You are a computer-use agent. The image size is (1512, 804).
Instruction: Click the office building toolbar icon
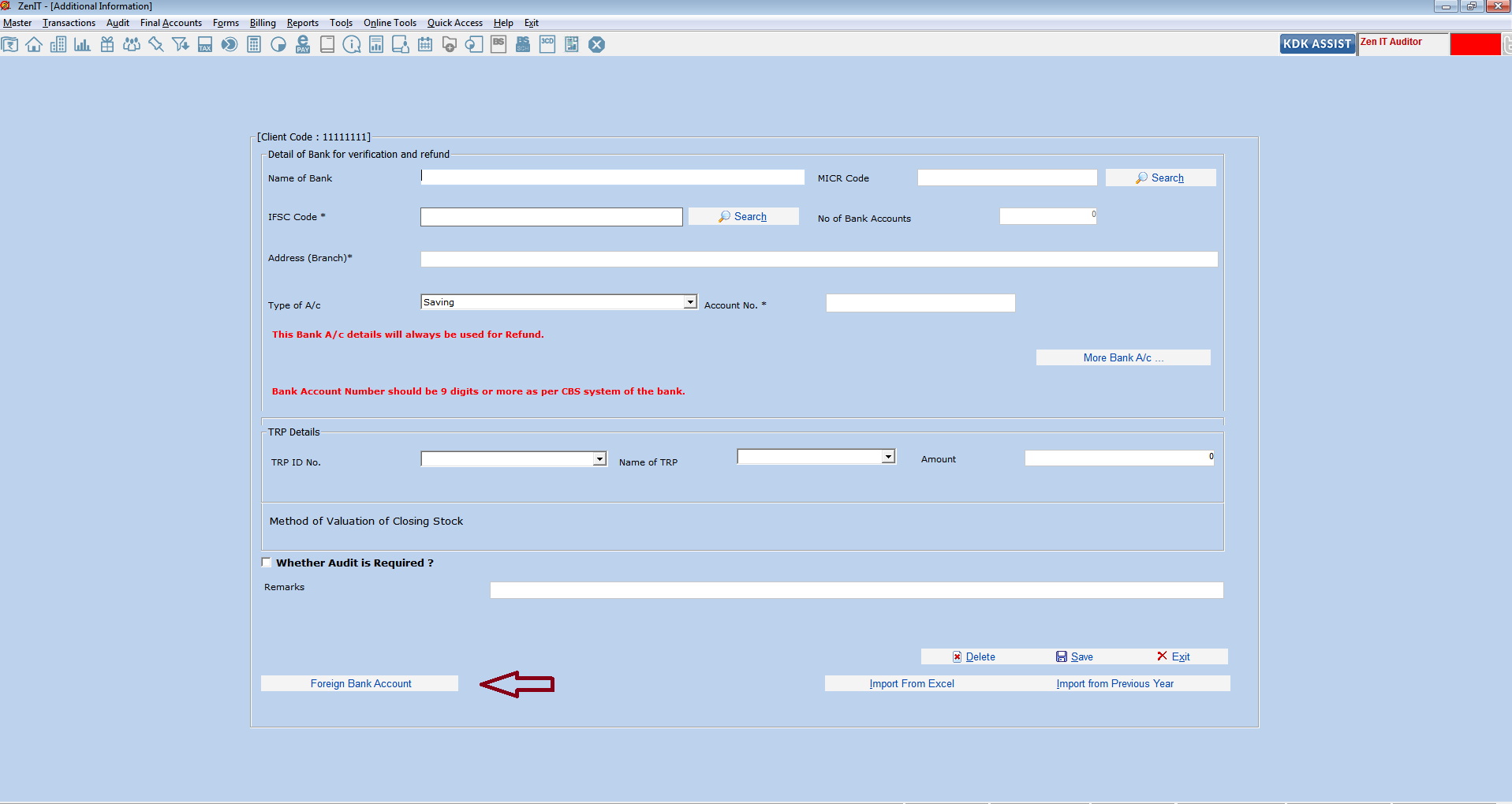(x=58, y=45)
